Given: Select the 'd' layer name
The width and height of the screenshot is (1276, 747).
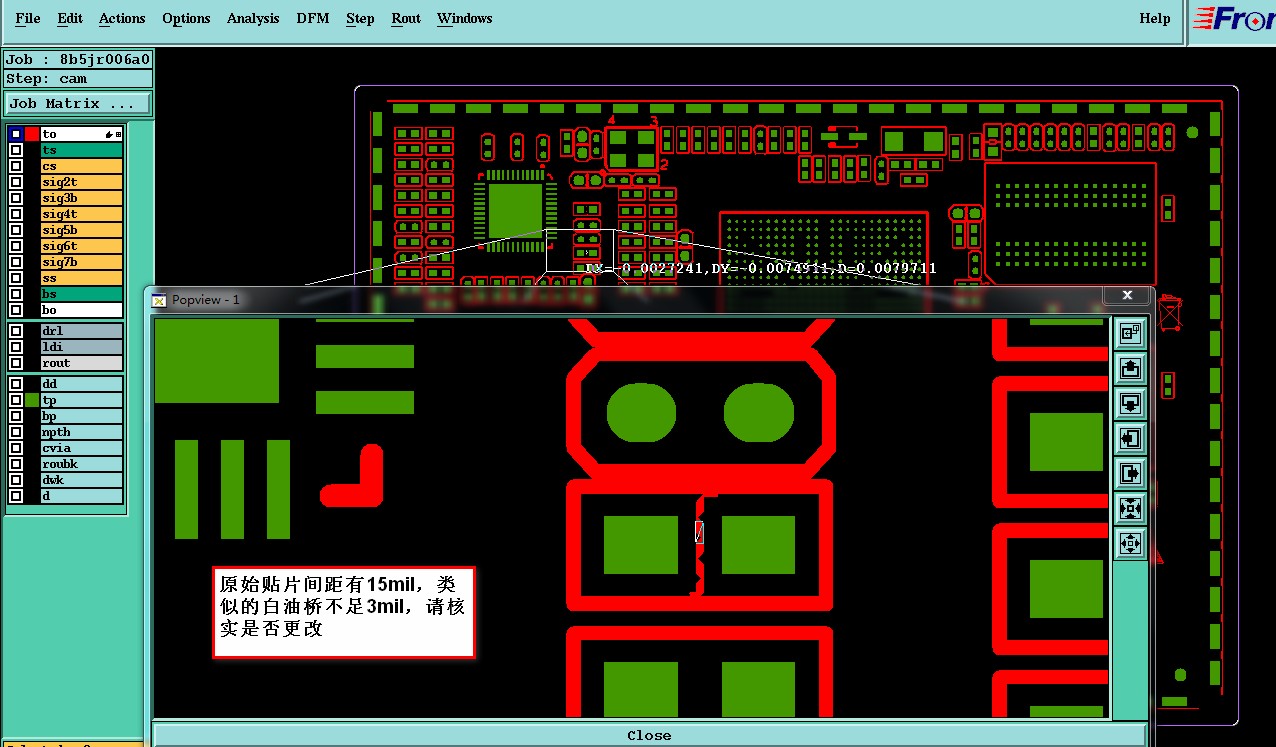Looking at the screenshot, I should pyautogui.click(x=82, y=496).
